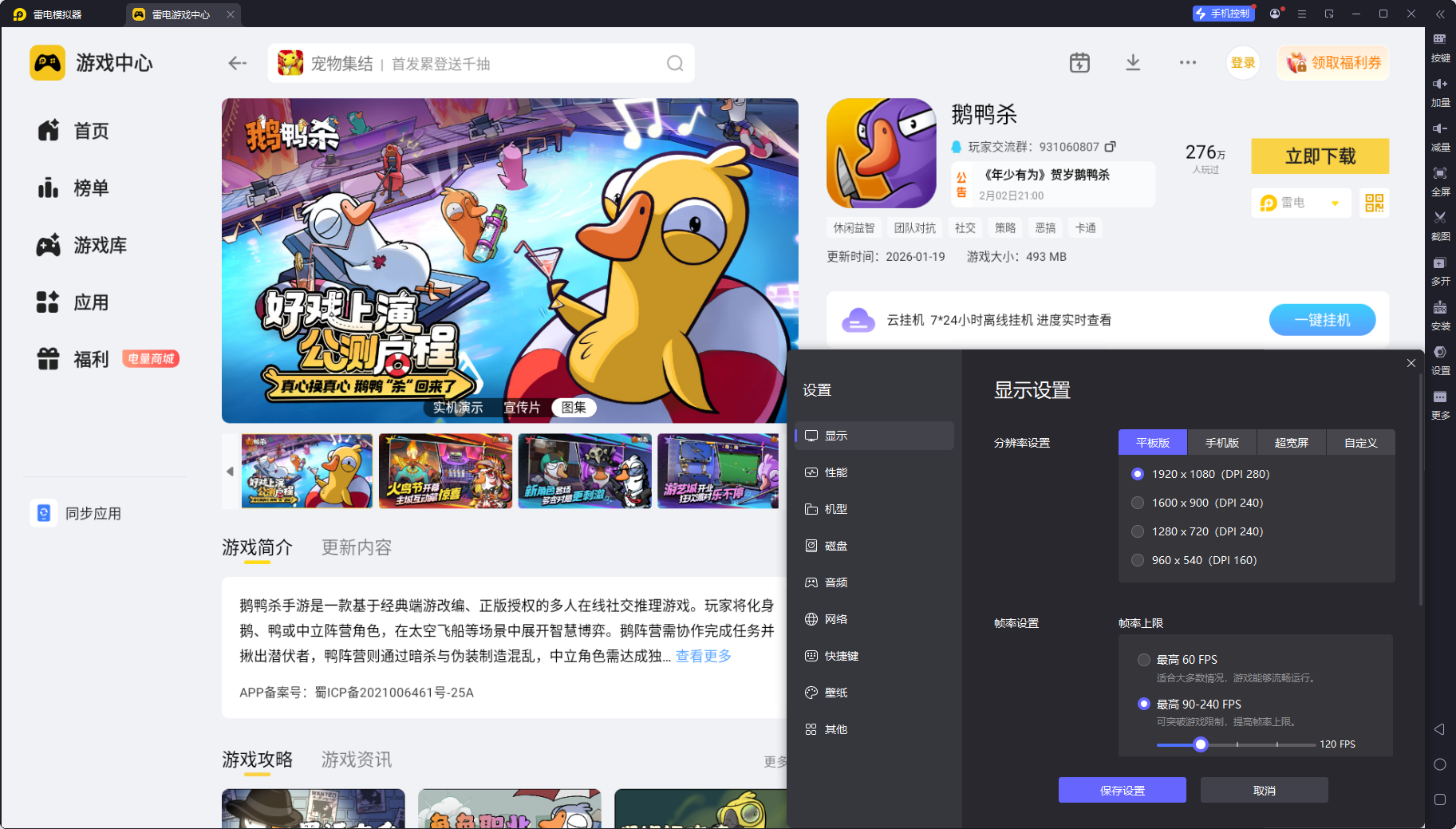This screenshot has width=1456, height=829.
Task: Select 1280 x 720 (DPI 240) resolution
Action: pos(1138,531)
